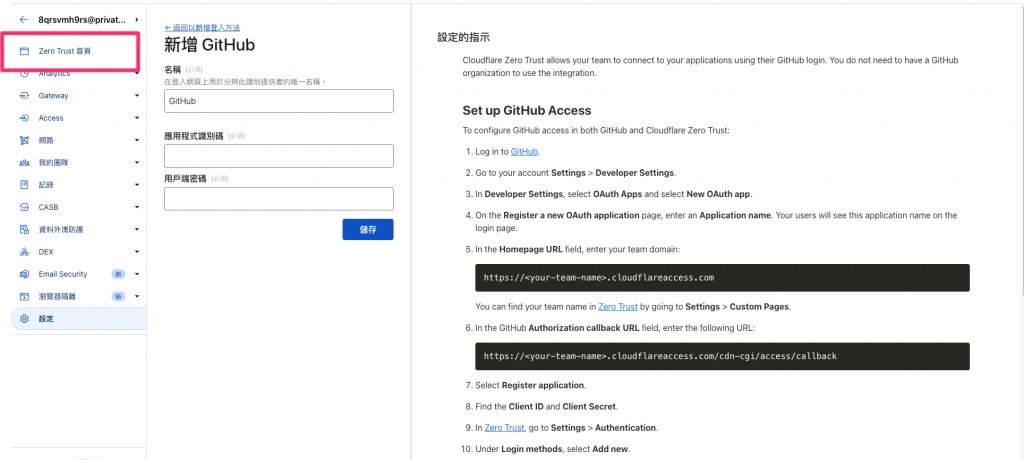This screenshot has height=460, width=1024.
Task: Click the 新 badge beside Email Security
Action: [x=118, y=274]
